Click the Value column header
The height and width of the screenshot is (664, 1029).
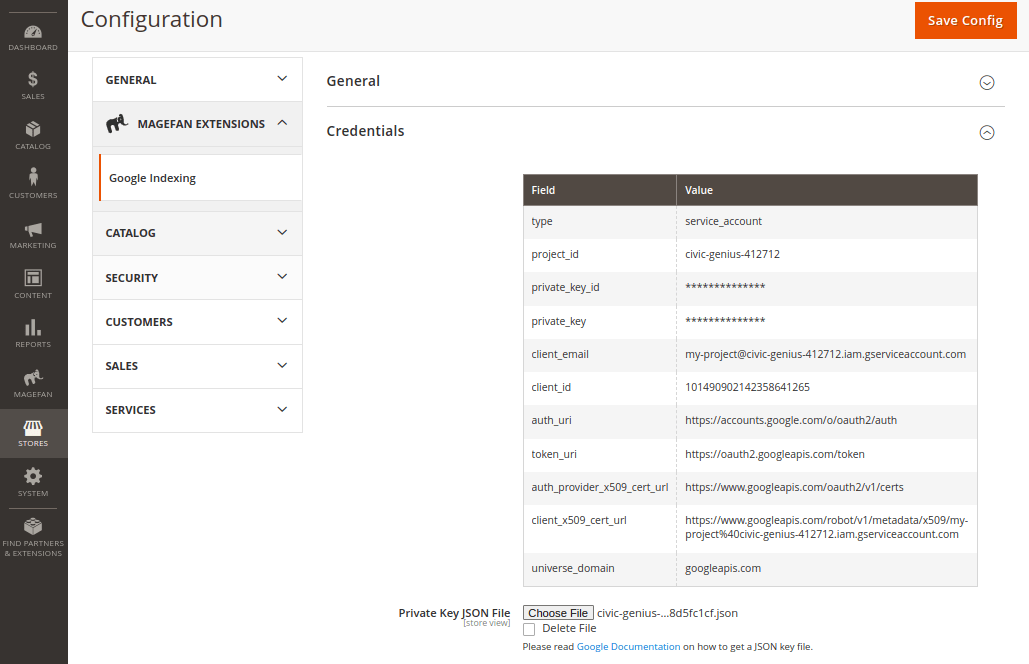point(827,190)
